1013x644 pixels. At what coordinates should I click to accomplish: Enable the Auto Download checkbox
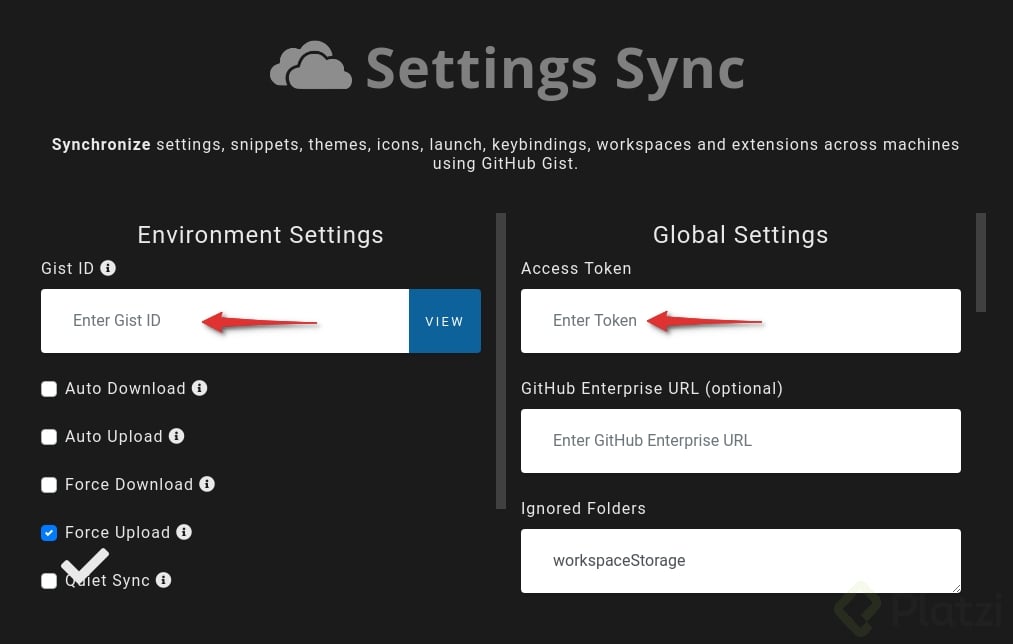click(x=49, y=389)
